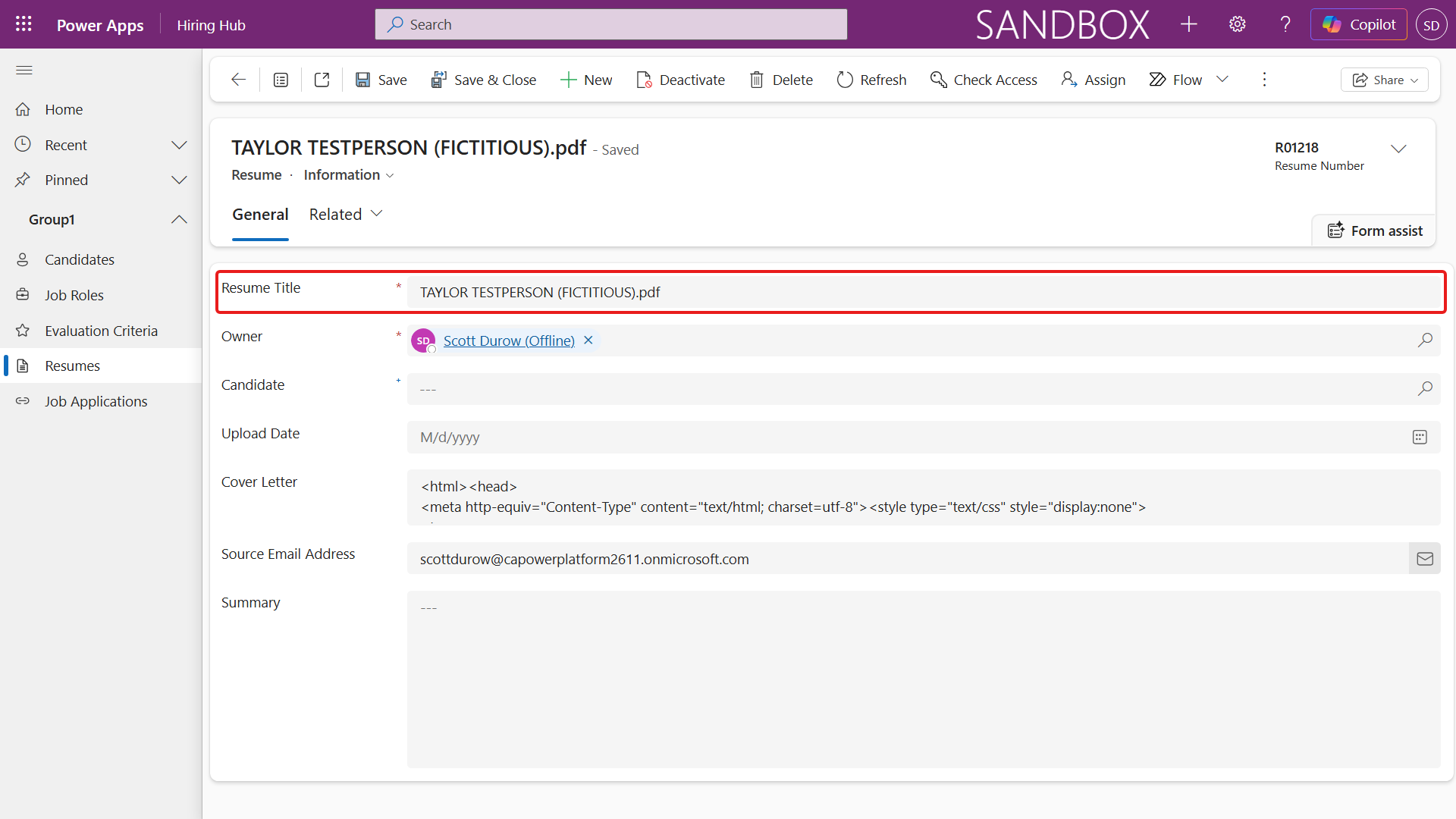Collapse the navigation hamburger menu

24,71
